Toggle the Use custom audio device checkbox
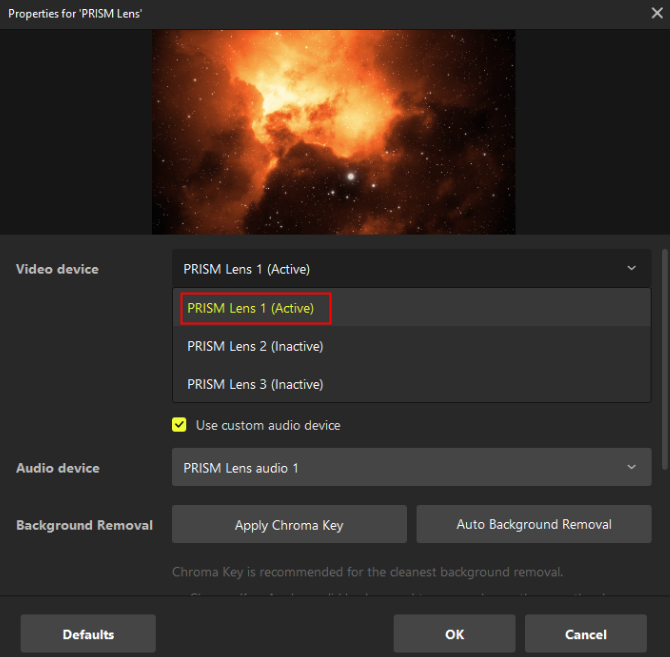The width and height of the screenshot is (670, 657). tap(179, 425)
